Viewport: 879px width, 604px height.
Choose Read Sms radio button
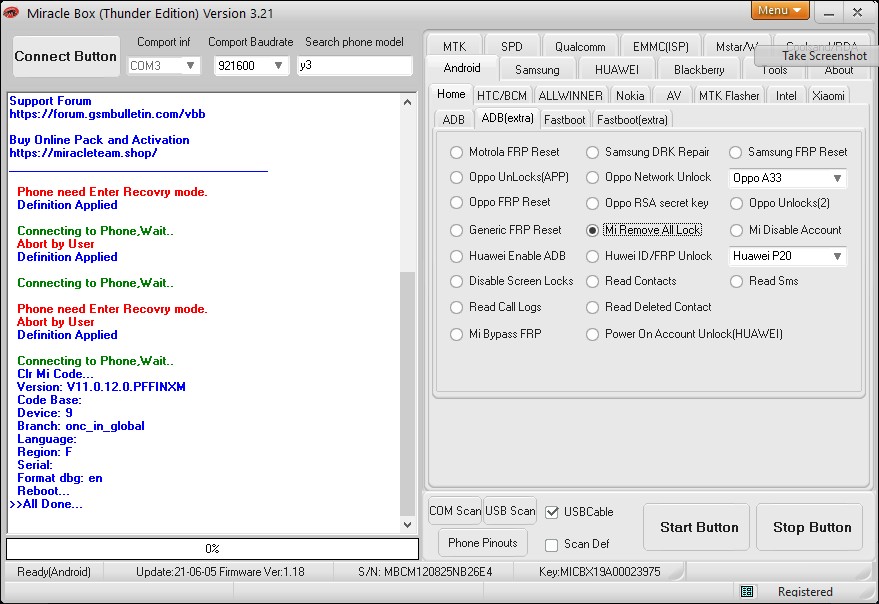tap(737, 281)
